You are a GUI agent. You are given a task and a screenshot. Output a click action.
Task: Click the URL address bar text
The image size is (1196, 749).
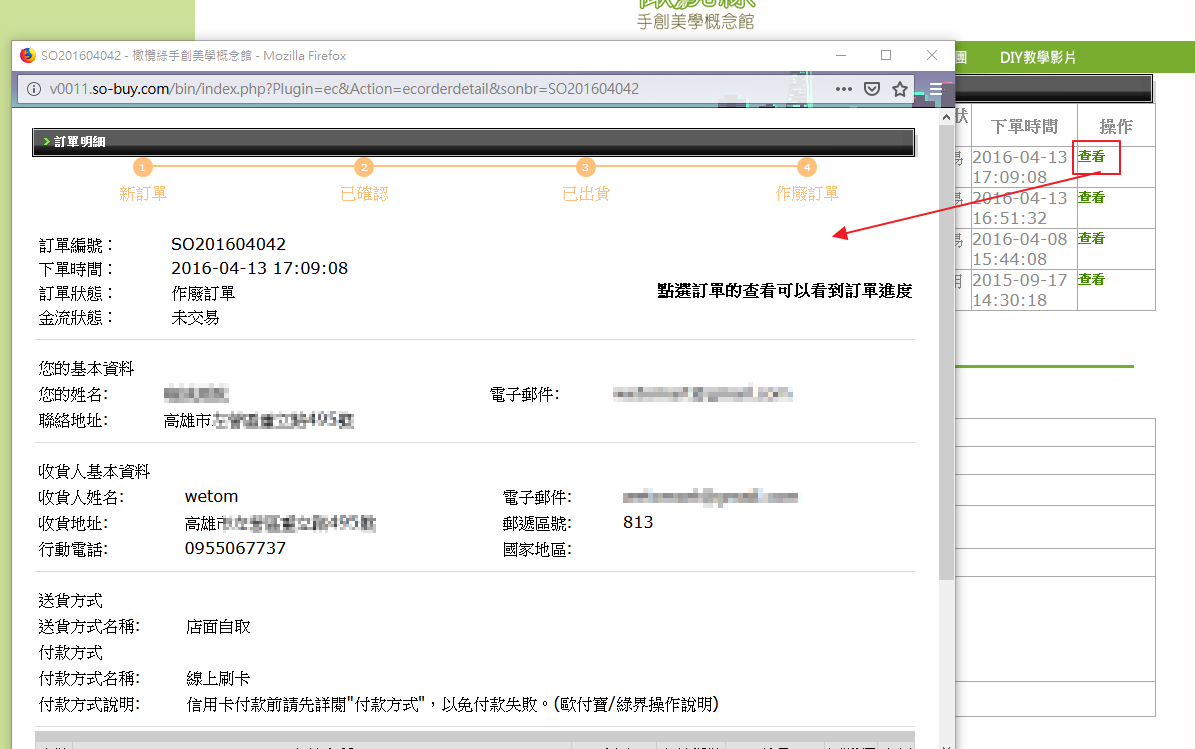pos(344,89)
